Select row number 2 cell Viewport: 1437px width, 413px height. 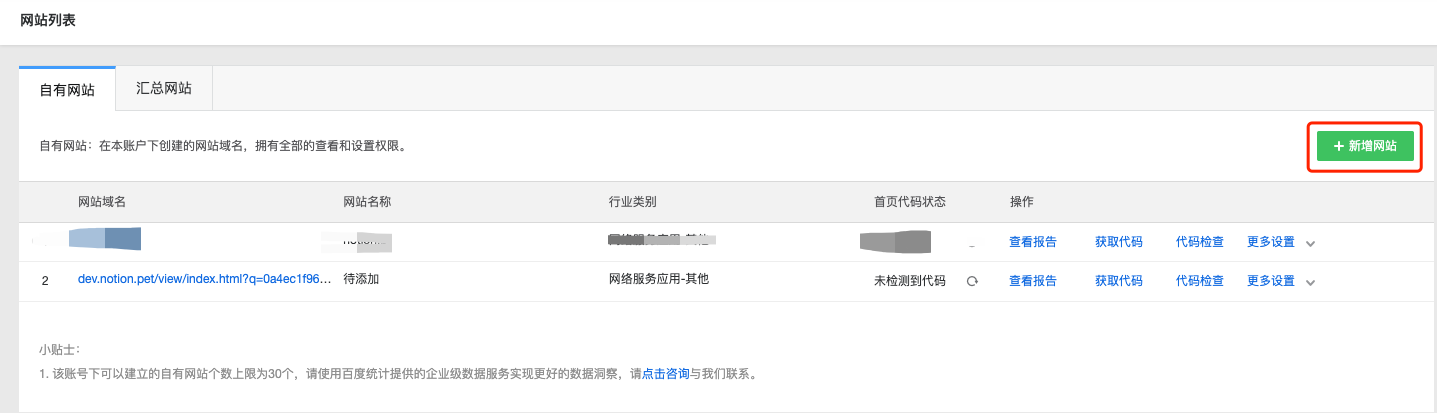[45, 281]
